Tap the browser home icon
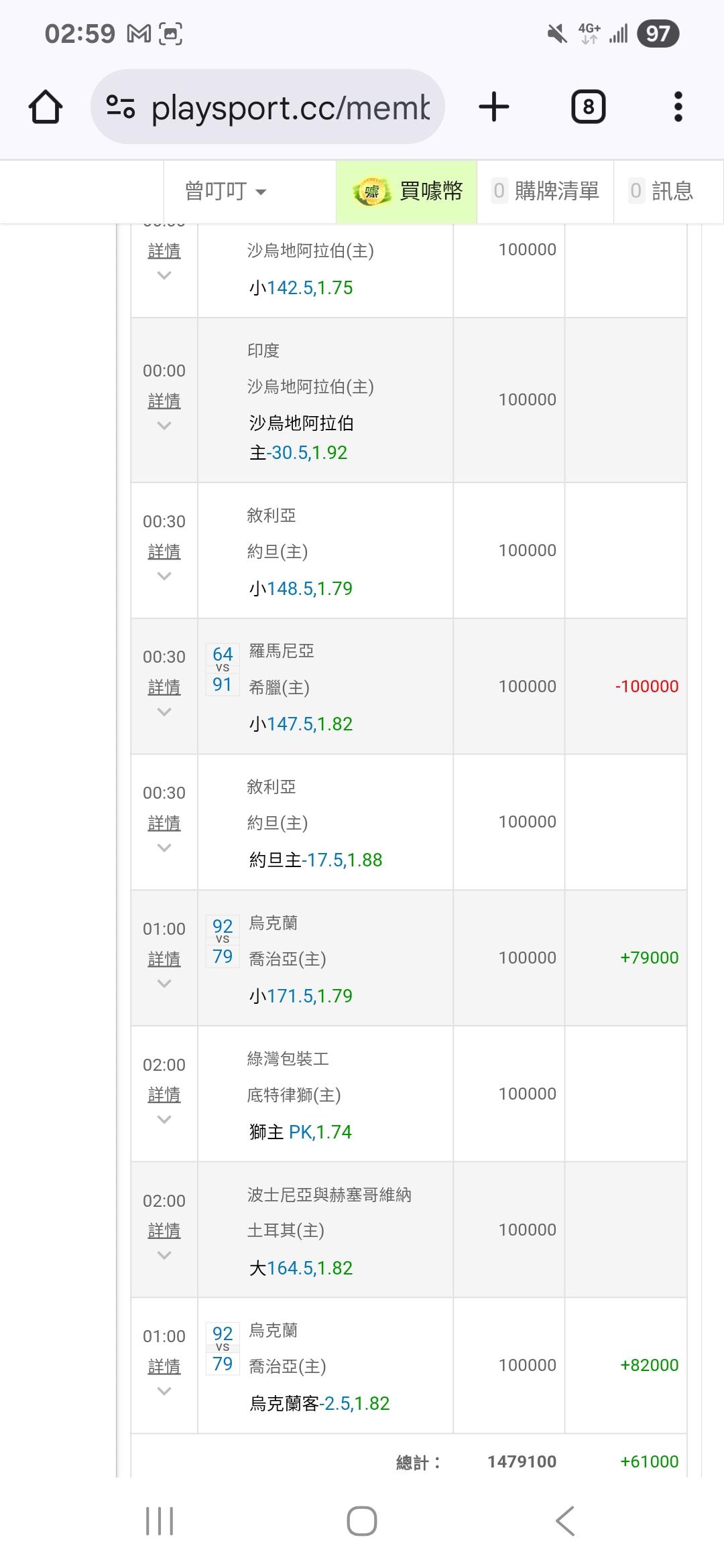 click(x=46, y=107)
